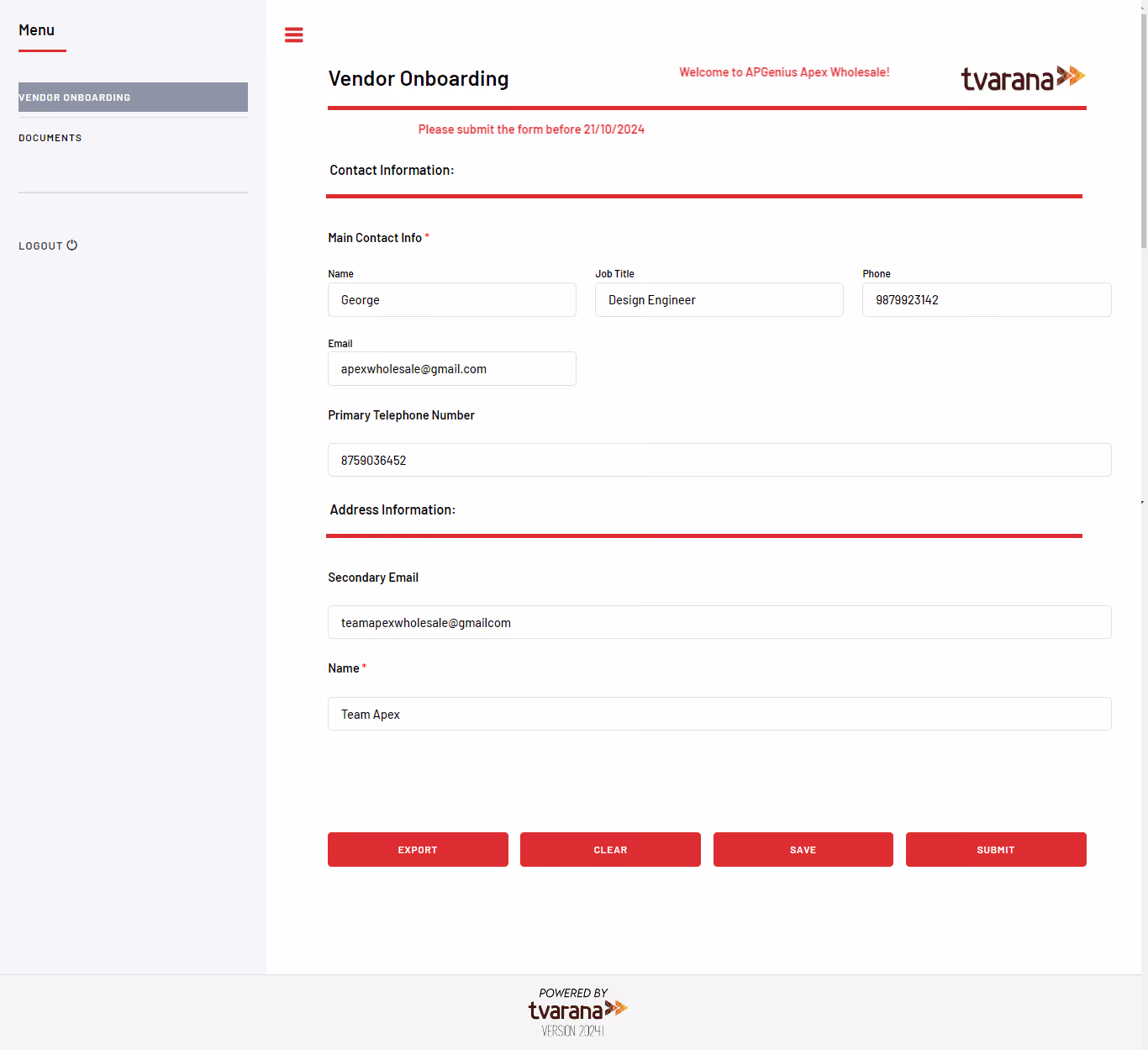Click the Menu sidebar heading
This screenshot has width=1148, height=1050.
[36, 30]
